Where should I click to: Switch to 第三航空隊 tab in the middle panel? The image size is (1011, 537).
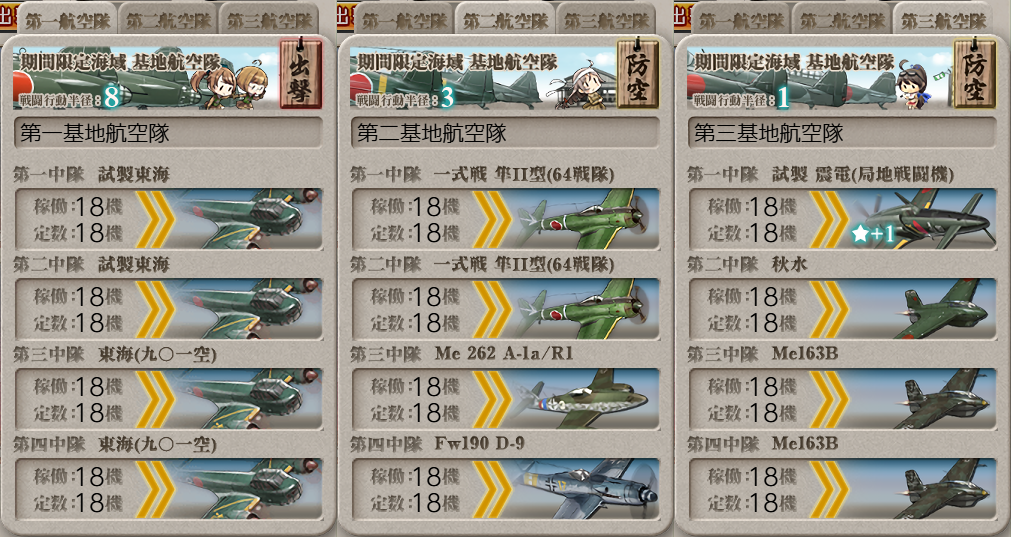(605, 19)
